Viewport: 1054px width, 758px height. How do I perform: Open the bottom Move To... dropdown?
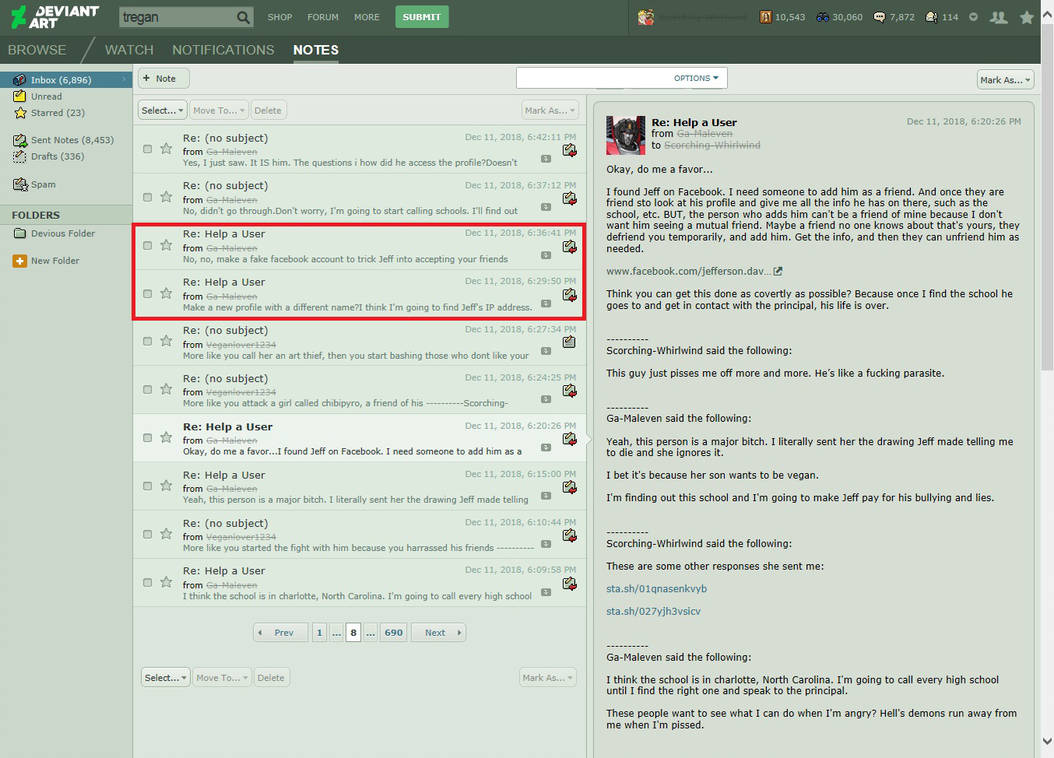click(222, 677)
